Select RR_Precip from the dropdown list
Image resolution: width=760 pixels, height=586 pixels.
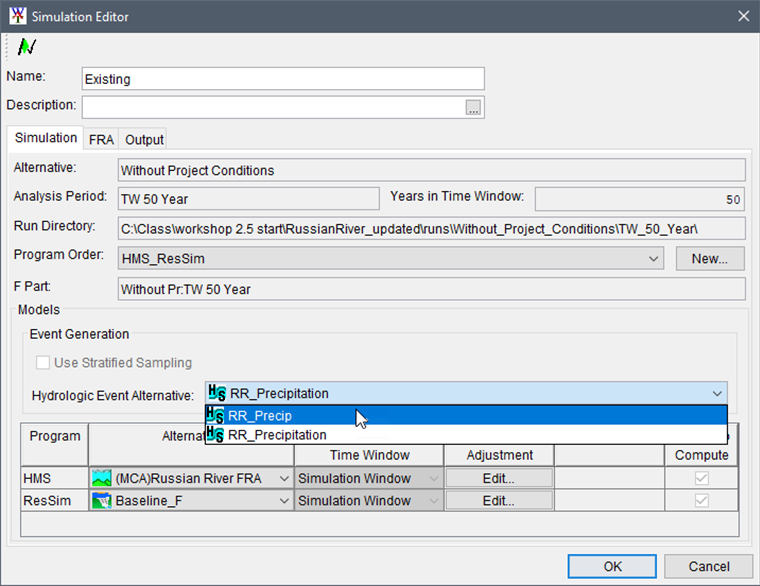click(466, 415)
